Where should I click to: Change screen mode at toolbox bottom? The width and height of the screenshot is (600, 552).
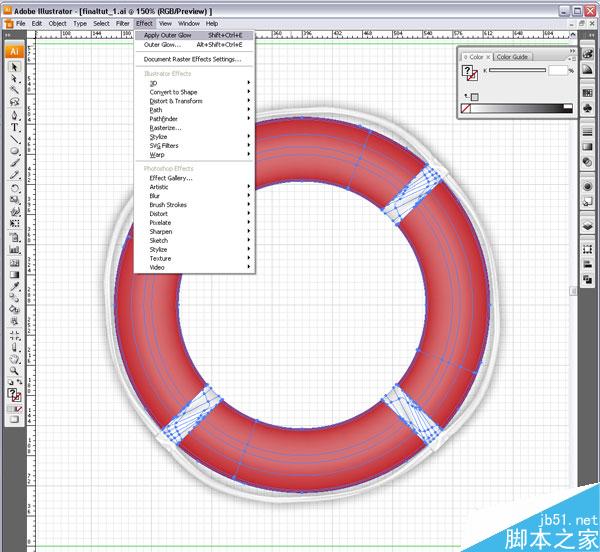14,419
